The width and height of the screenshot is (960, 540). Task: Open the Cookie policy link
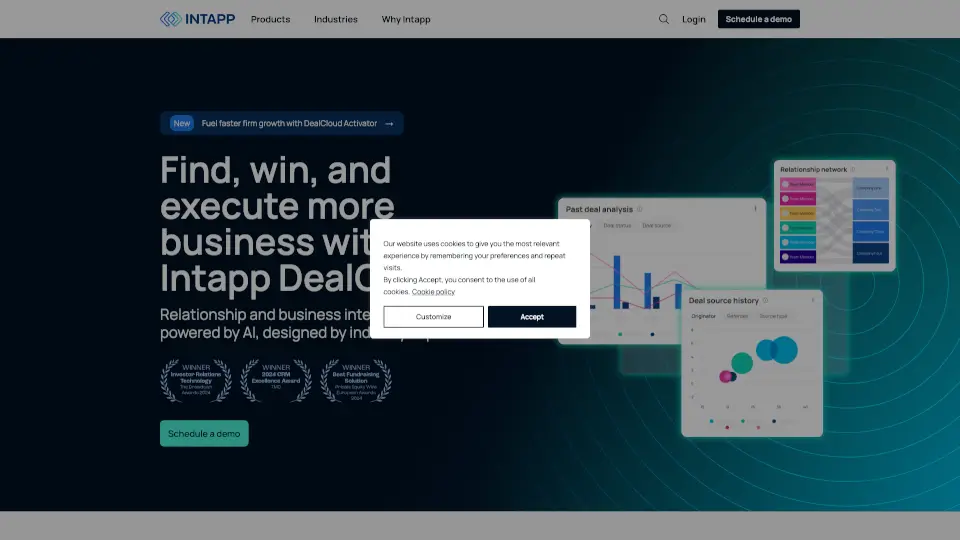click(x=433, y=291)
